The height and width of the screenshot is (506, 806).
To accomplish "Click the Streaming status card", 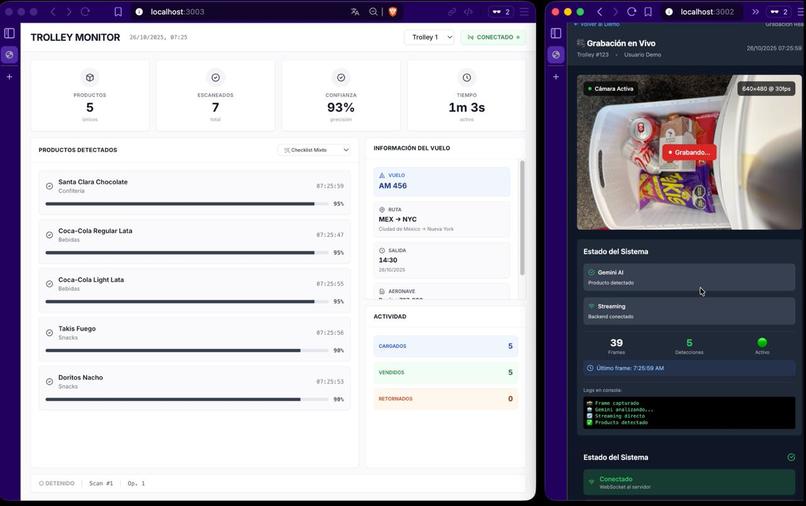I will pyautogui.click(x=689, y=311).
